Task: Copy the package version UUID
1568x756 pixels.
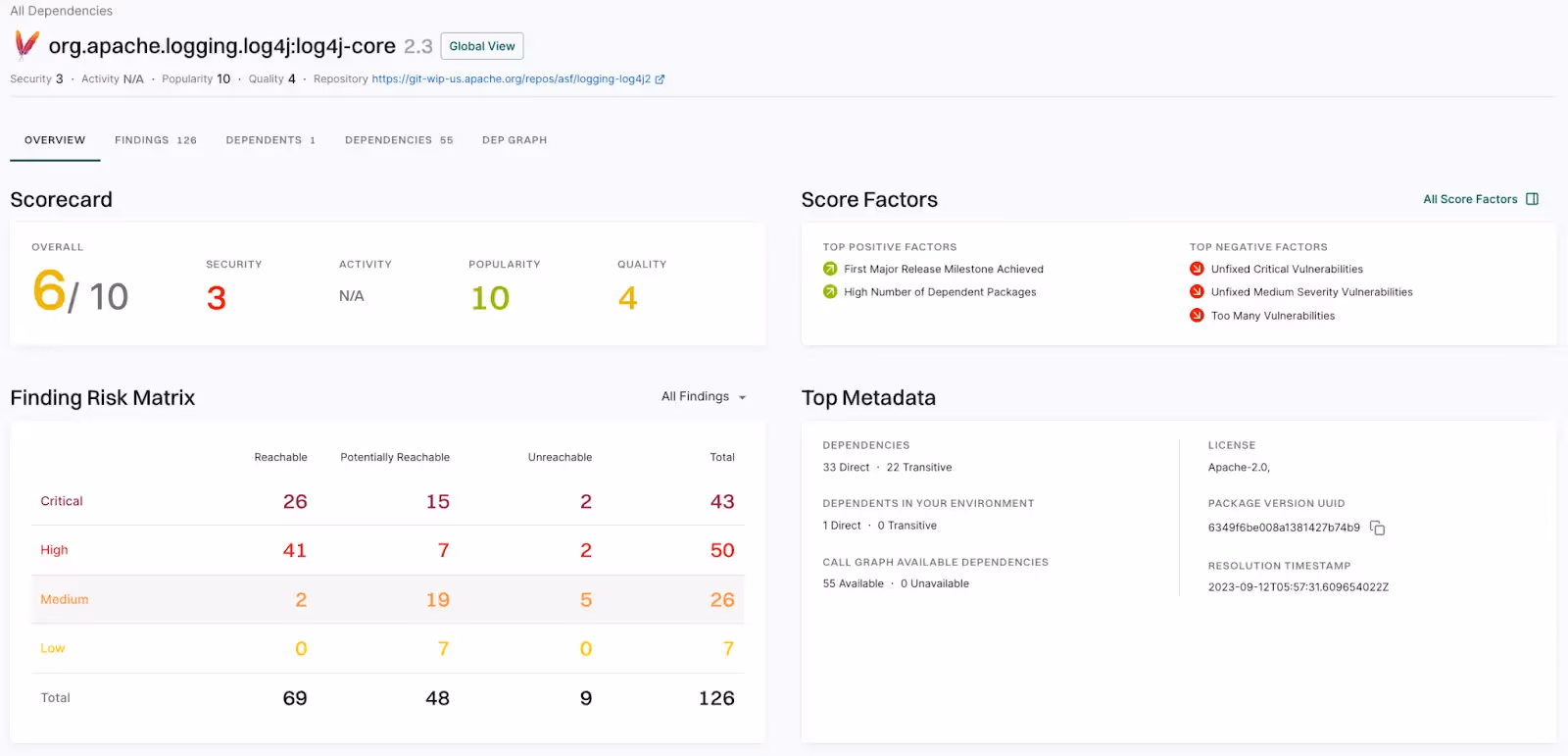Action: [x=1377, y=528]
